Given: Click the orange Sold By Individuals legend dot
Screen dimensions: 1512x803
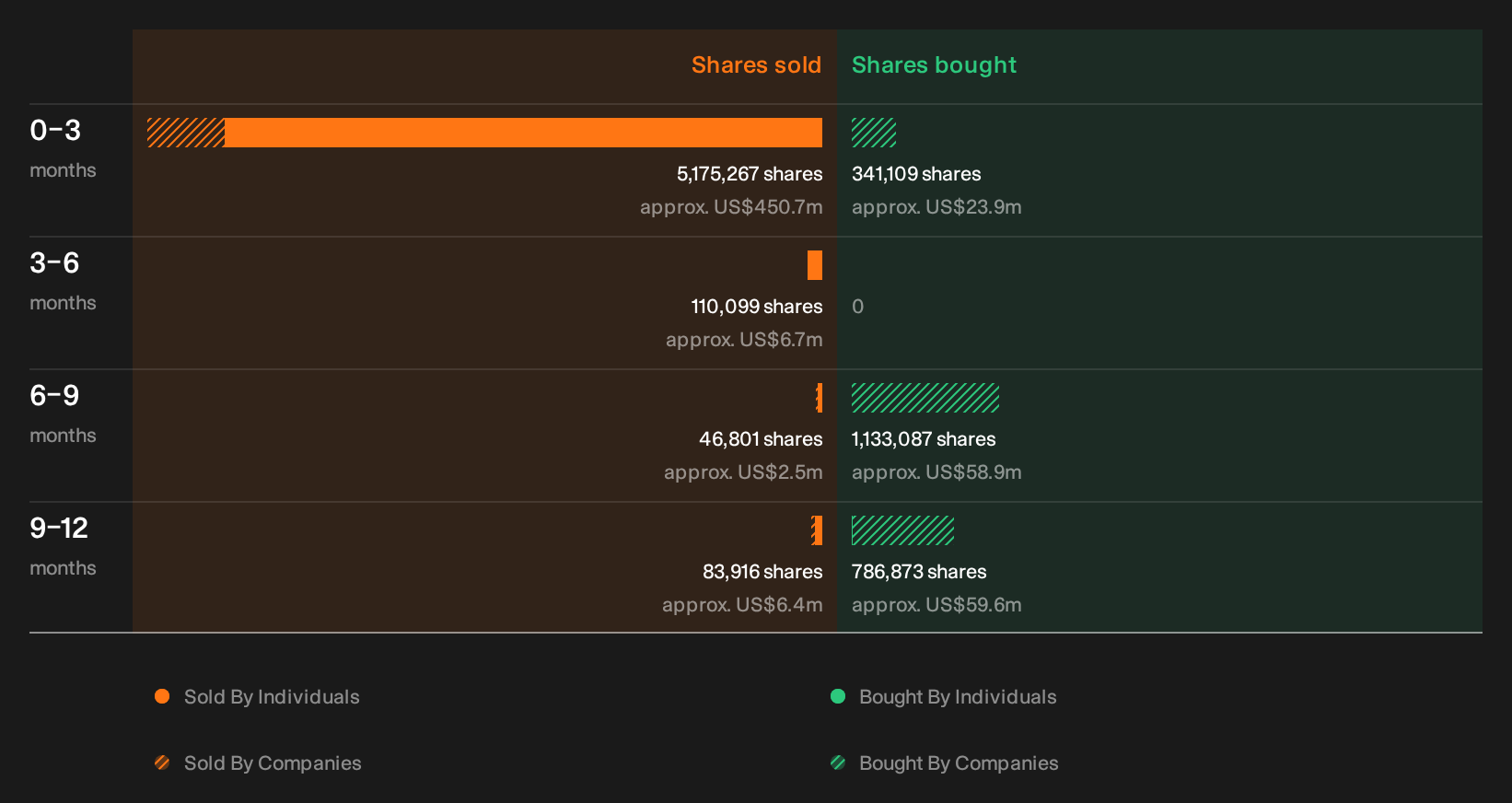Looking at the screenshot, I should (x=162, y=696).
